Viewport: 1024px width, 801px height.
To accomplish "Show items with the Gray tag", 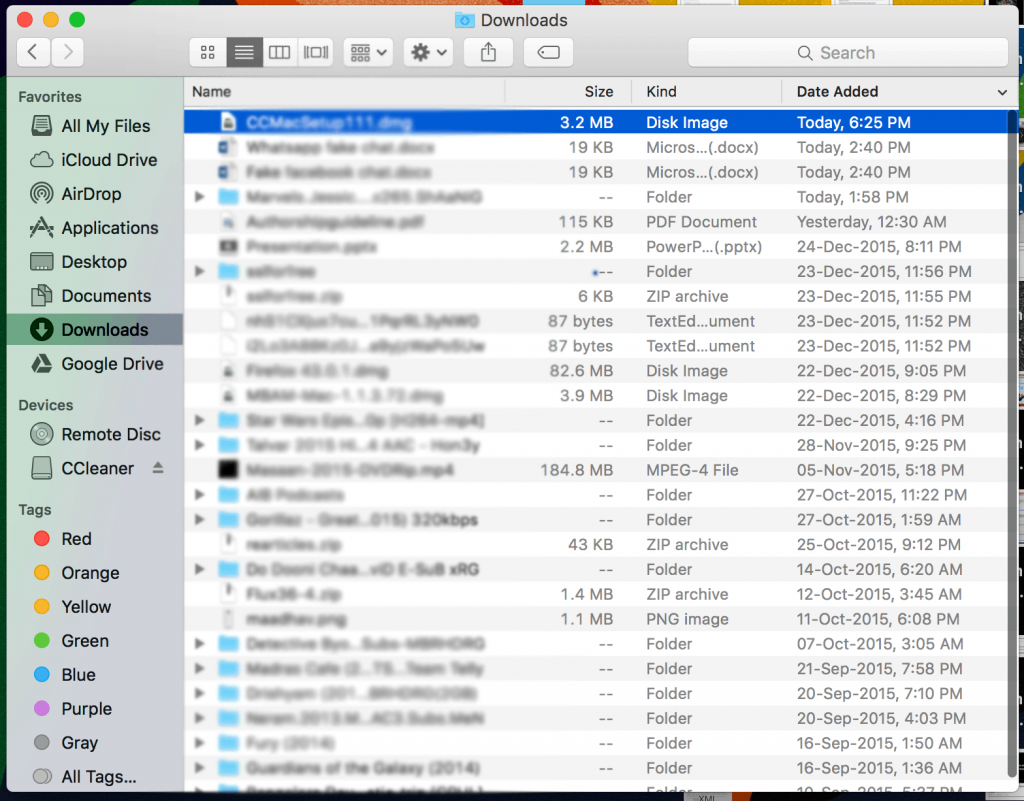I will 66,742.
